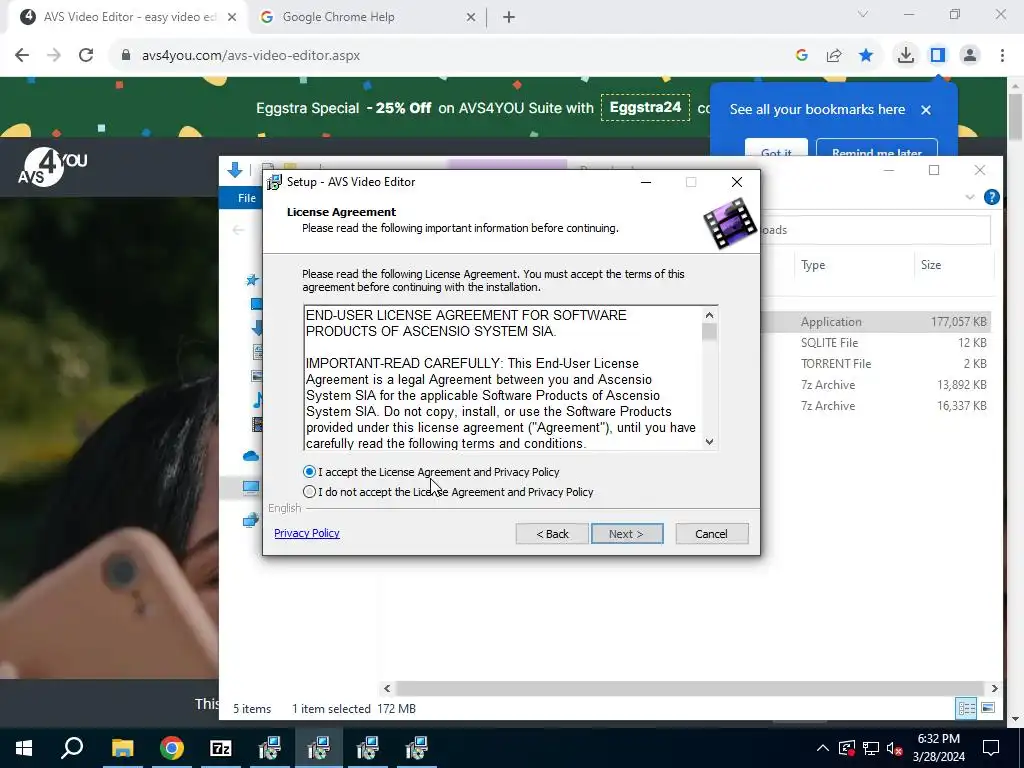Minimize the Setup - AVS Video Editor dialog
The height and width of the screenshot is (768, 1024).
(x=646, y=182)
